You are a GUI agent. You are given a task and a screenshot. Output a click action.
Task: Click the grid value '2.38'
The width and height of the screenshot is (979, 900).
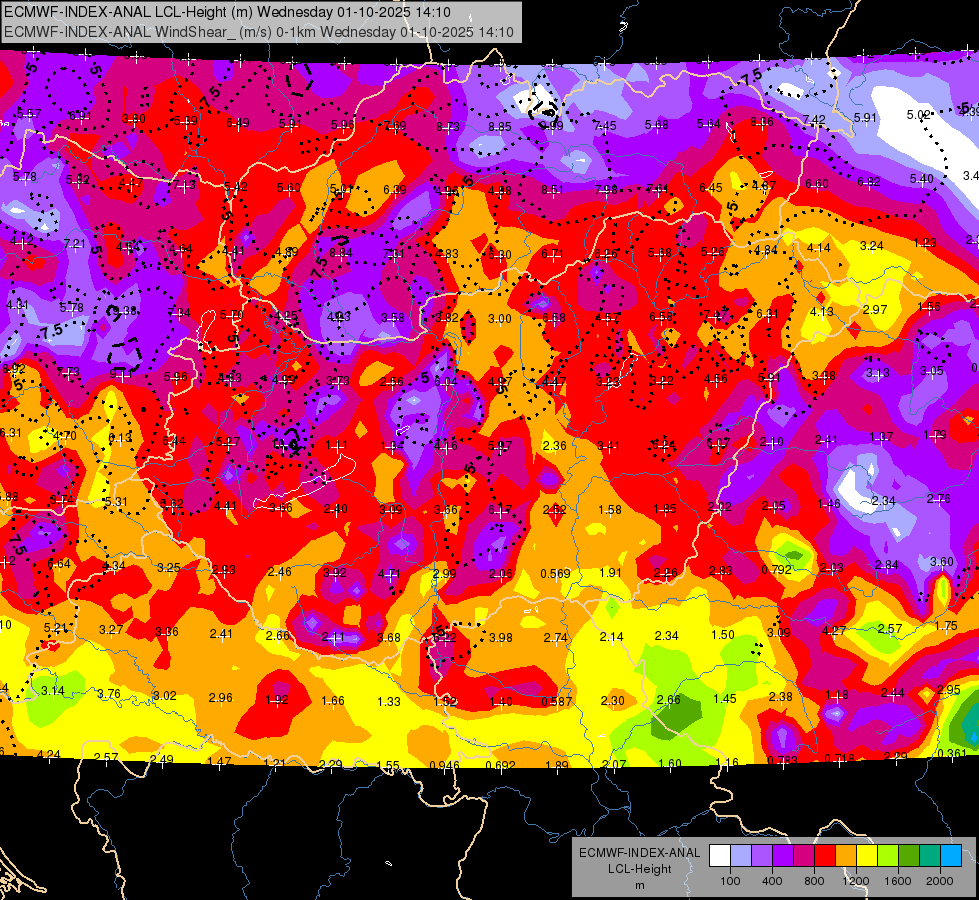click(x=780, y=697)
